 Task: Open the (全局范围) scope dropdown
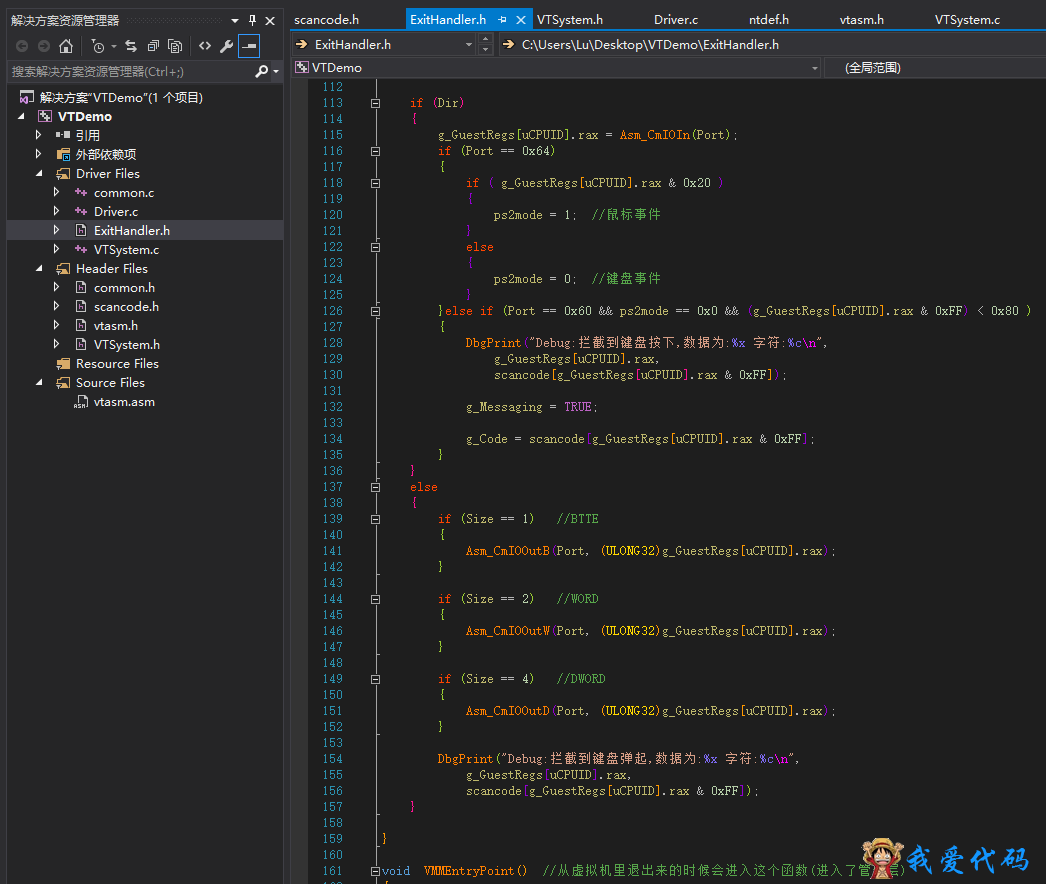935,67
